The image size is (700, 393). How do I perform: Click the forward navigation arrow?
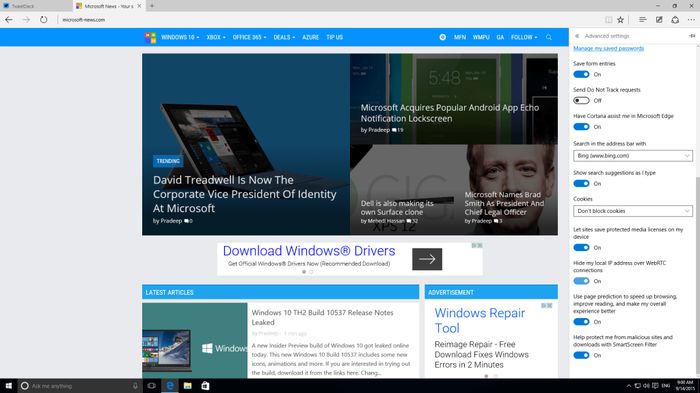click(26, 20)
